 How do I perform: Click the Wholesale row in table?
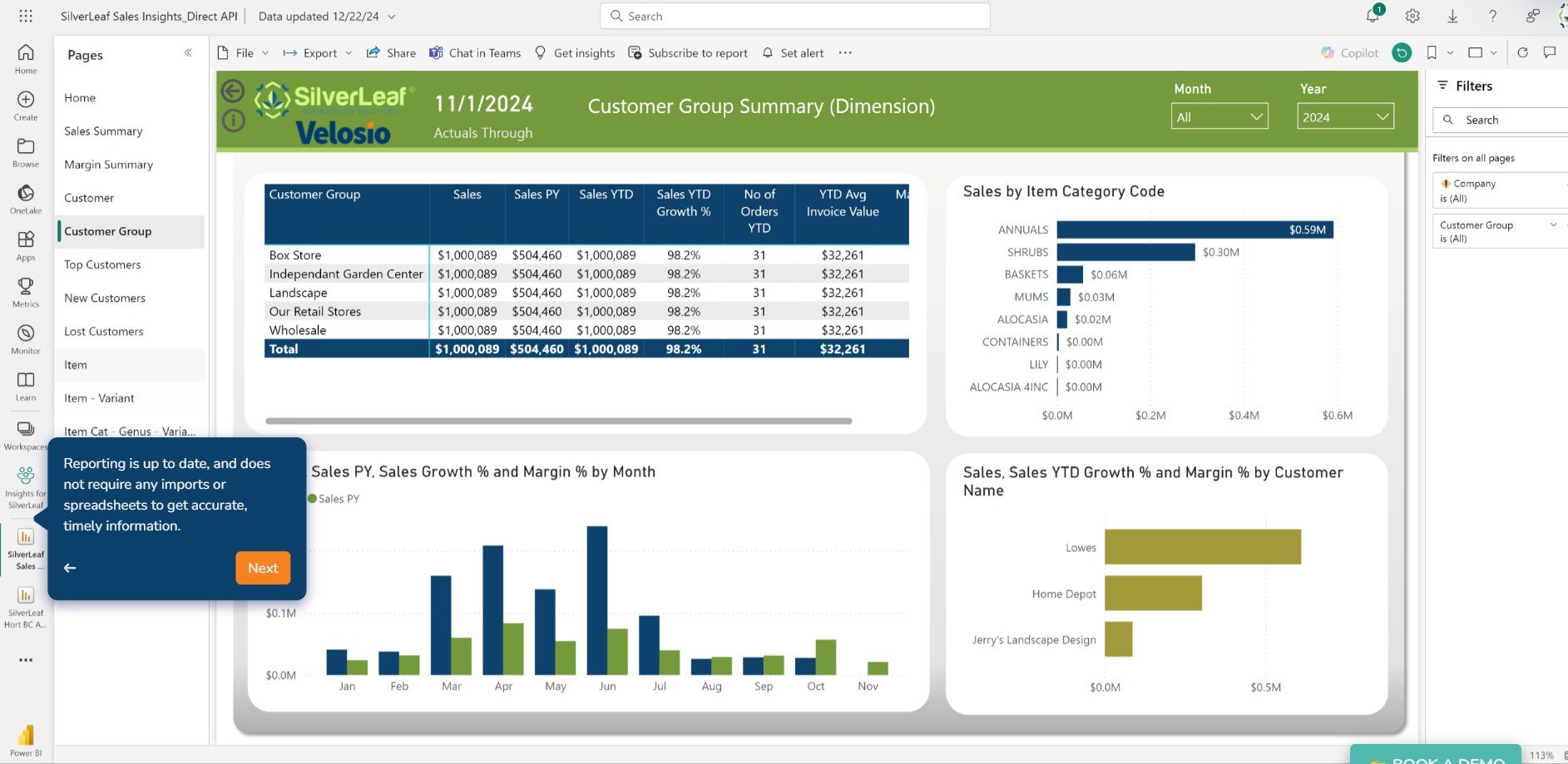[x=586, y=330]
